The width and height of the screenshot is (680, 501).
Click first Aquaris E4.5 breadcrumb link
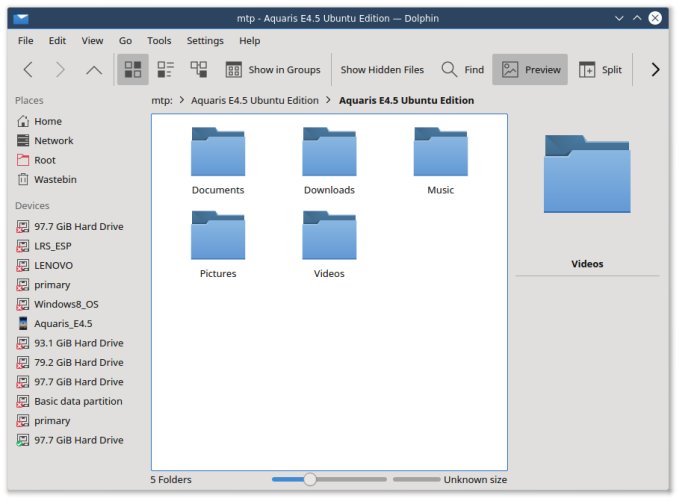point(254,101)
